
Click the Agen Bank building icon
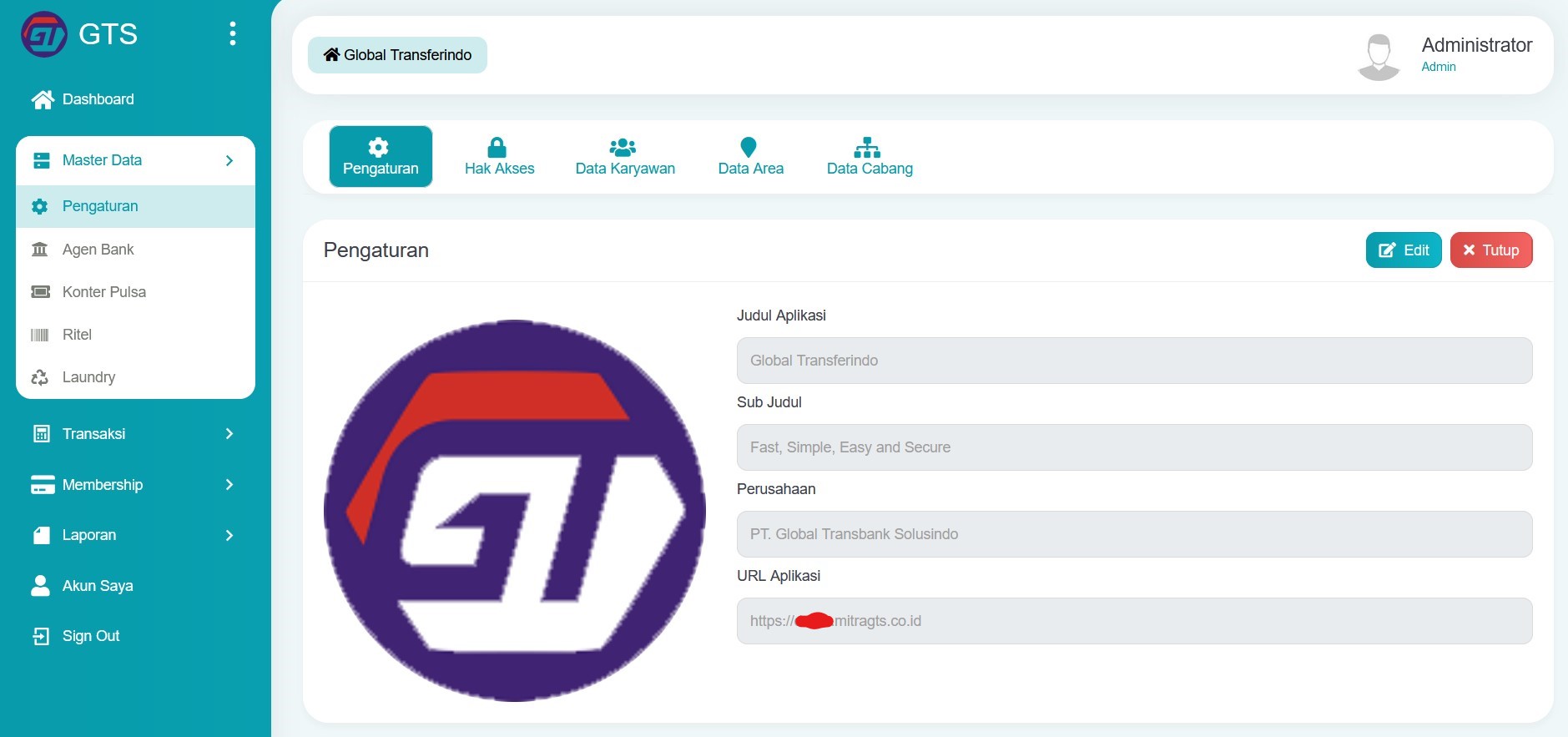point(40,250)
